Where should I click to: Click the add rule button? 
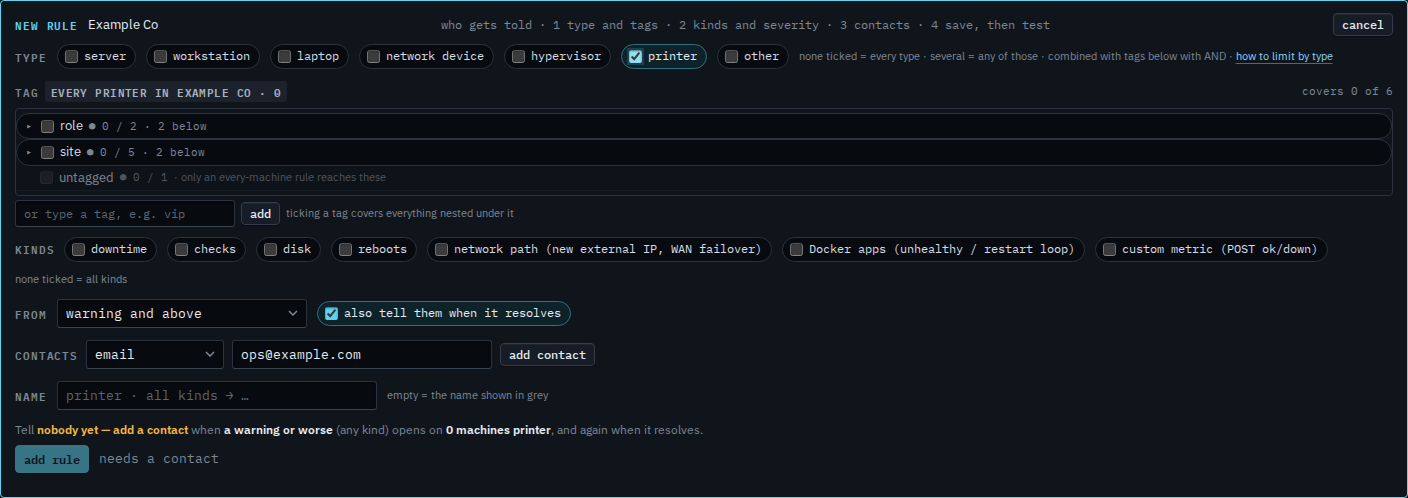[x=52, y=459]
